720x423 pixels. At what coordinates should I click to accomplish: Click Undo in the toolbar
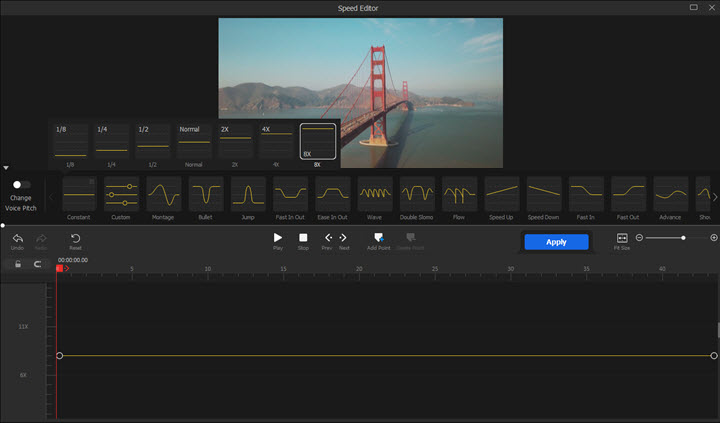tap(17, 239)
